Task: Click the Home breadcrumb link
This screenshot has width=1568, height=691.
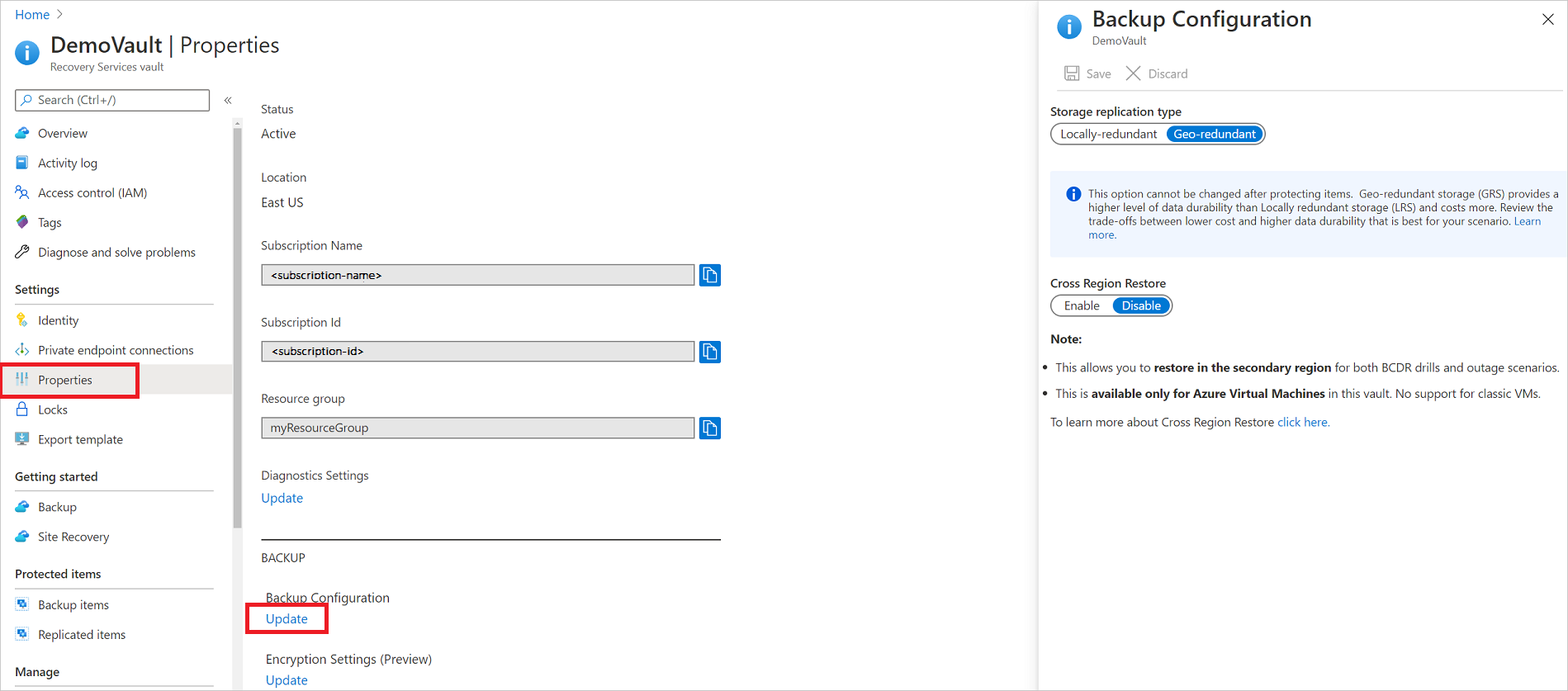Action: pos(32,14)
